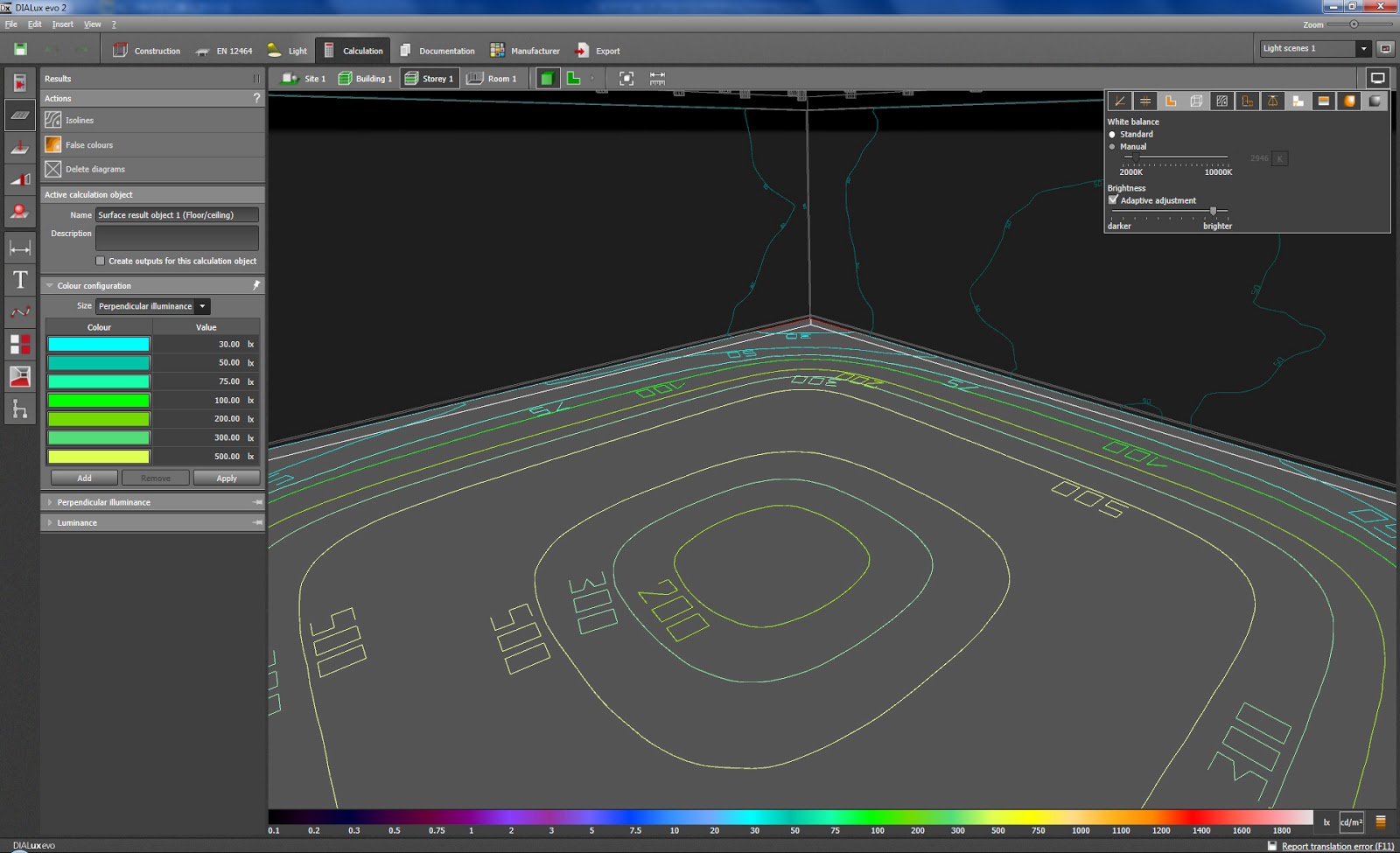Click the Name field of calculation object
This screenshot has height=853, width=1400.
click(176, 215)
